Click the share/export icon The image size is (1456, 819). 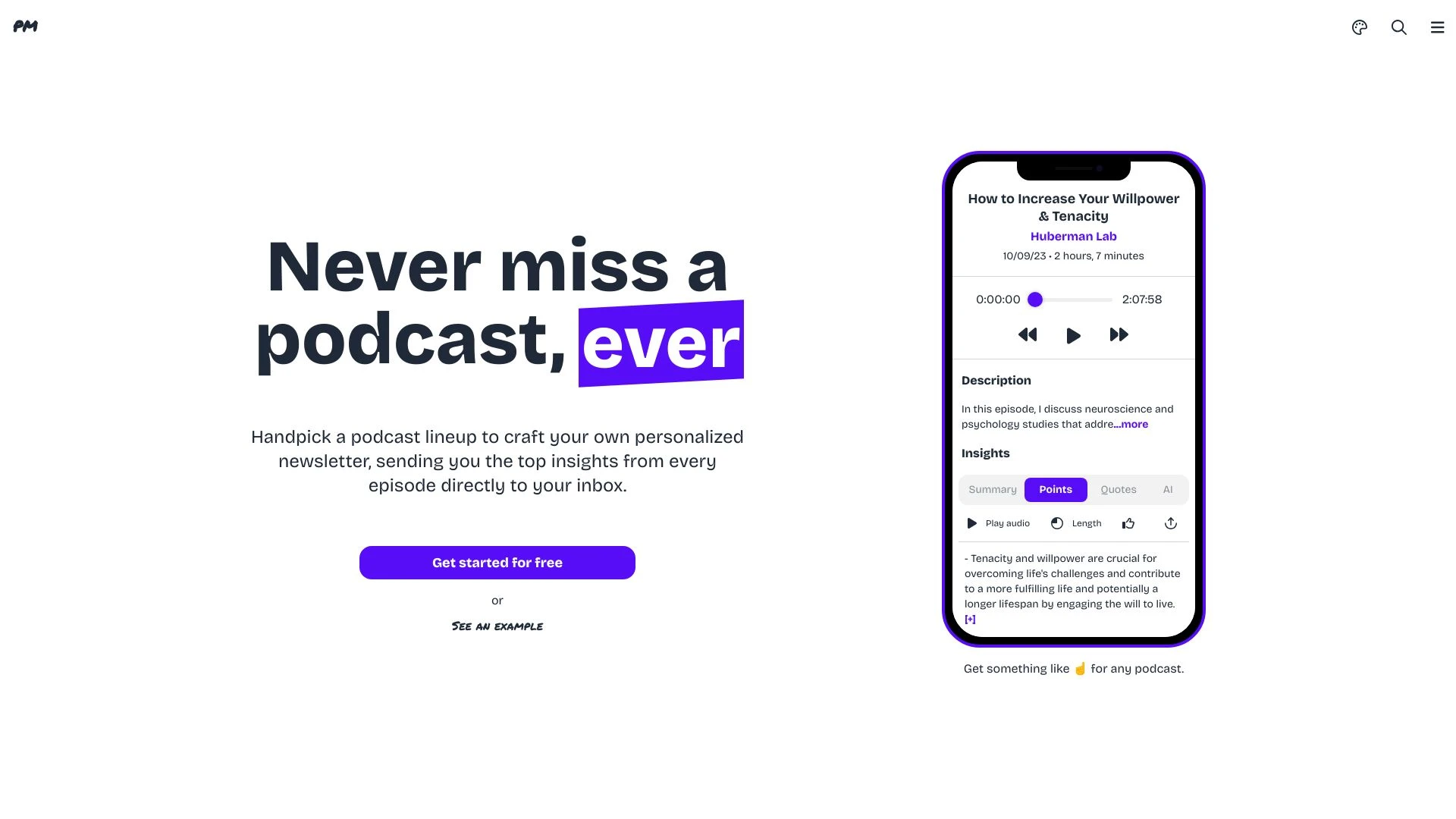tap(1170, 523)
